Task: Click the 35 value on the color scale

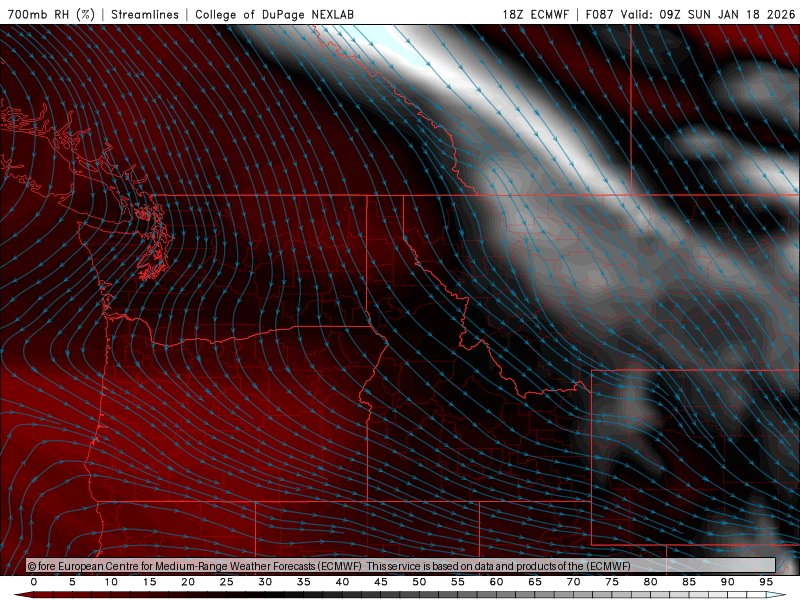Action: pos(304,582)
